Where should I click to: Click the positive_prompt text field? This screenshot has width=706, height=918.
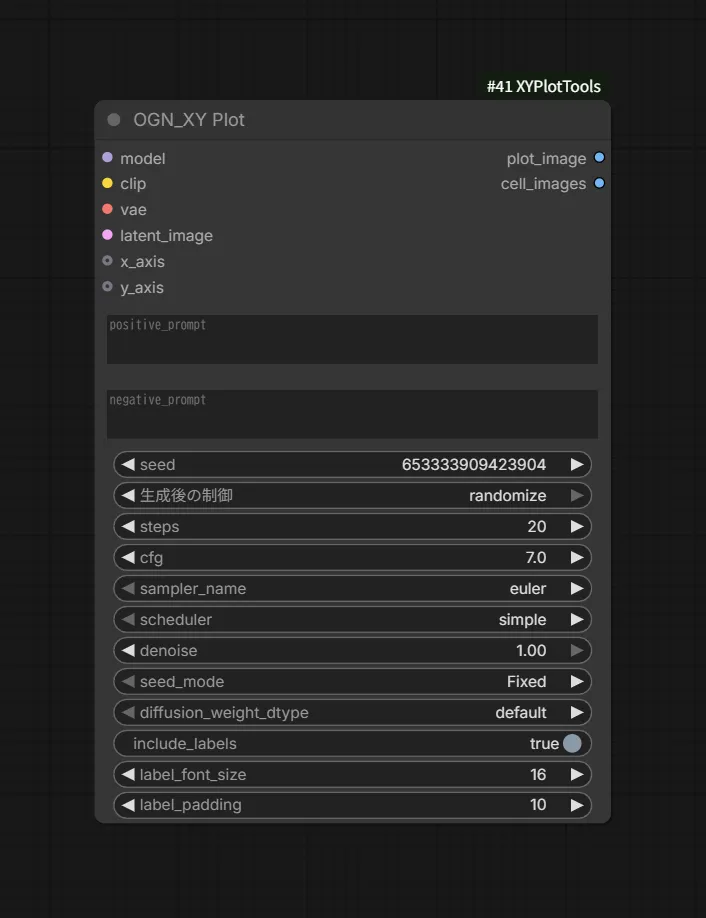[x=352, y=340]
